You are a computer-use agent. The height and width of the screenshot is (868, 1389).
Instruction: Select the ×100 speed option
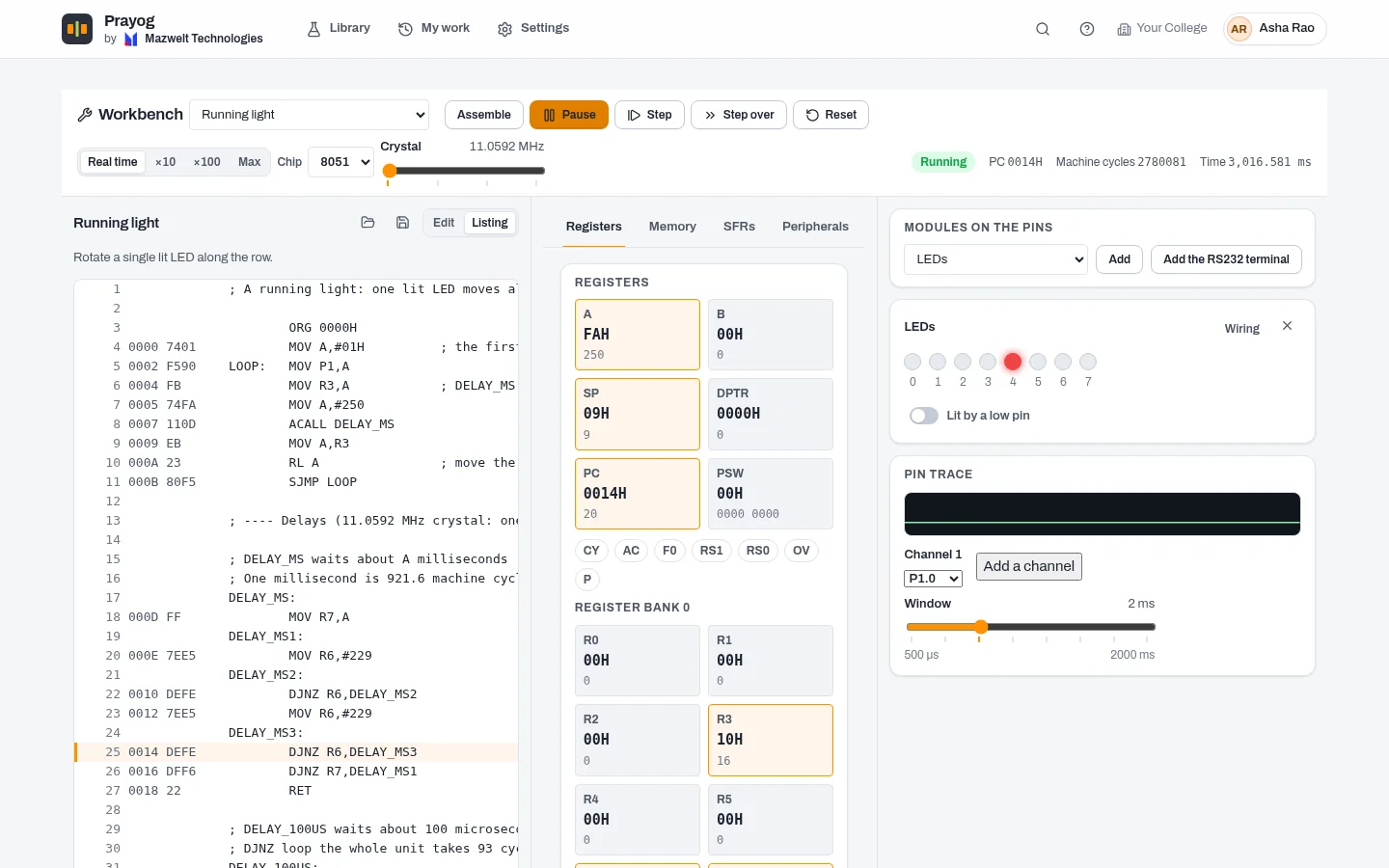206,162
